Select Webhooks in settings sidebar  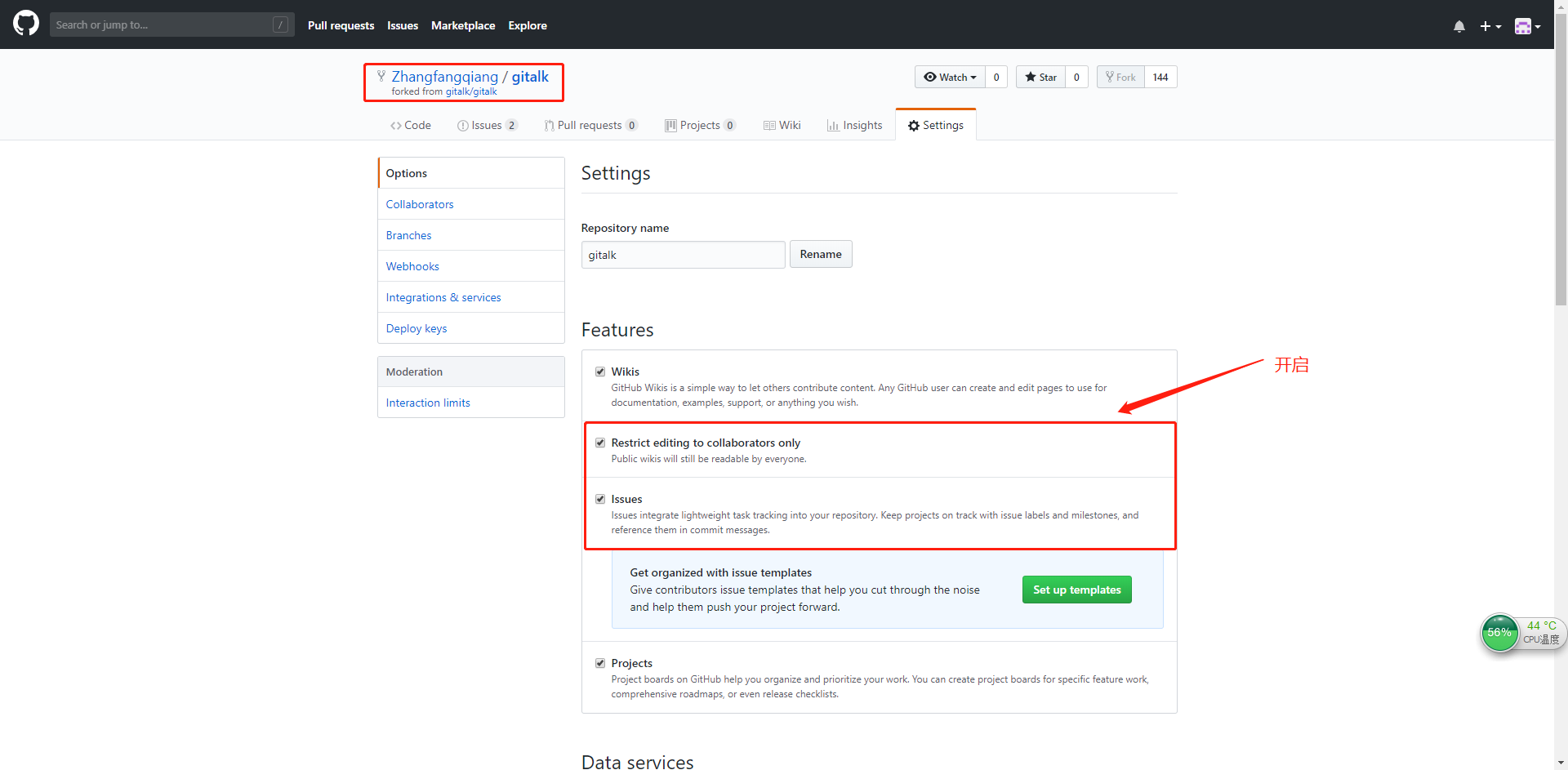(x=412, y=266)
